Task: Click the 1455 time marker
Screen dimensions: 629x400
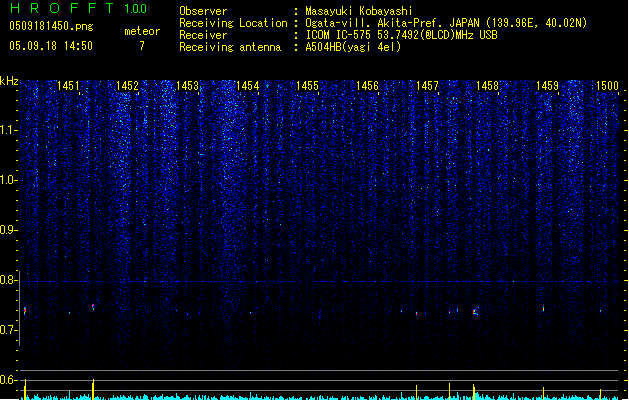Action: pos(307,85)
